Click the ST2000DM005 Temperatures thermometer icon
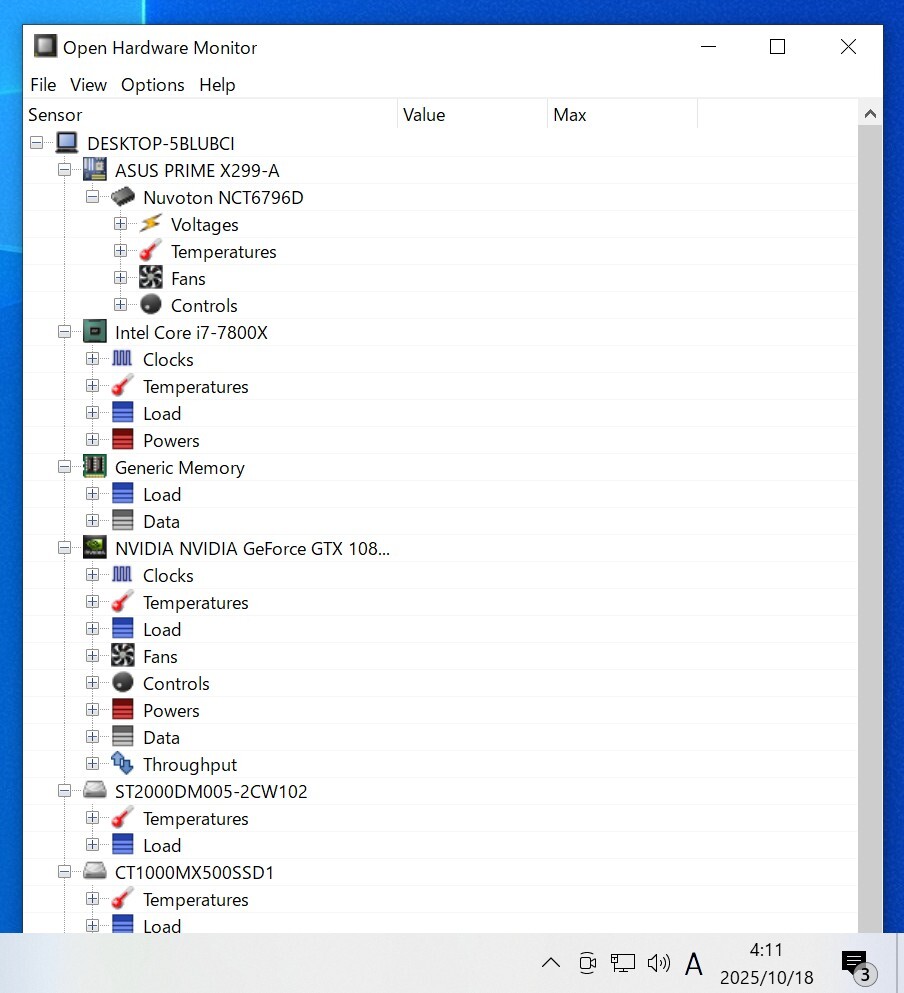 pyautogui.click(x=122, y=818)
